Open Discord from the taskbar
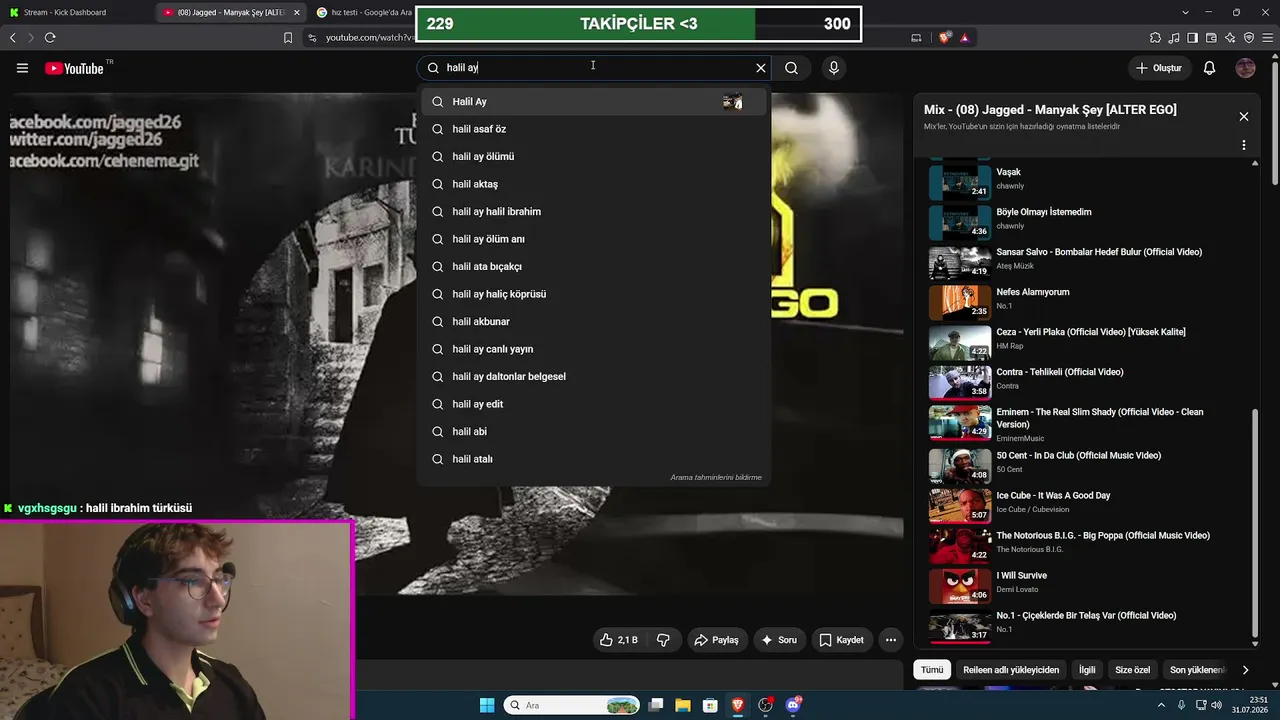 794,705
